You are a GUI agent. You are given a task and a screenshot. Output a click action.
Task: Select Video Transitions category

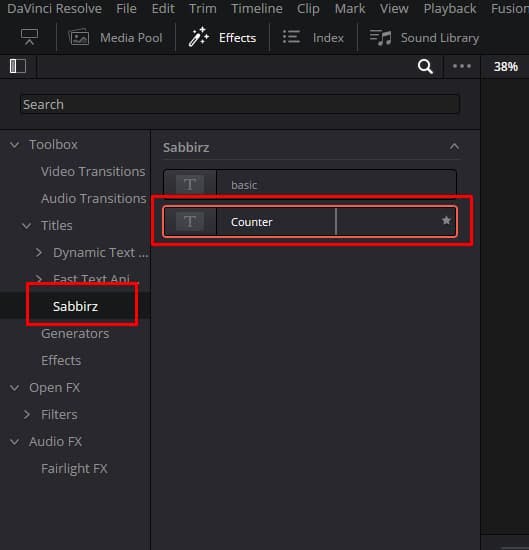93,172
